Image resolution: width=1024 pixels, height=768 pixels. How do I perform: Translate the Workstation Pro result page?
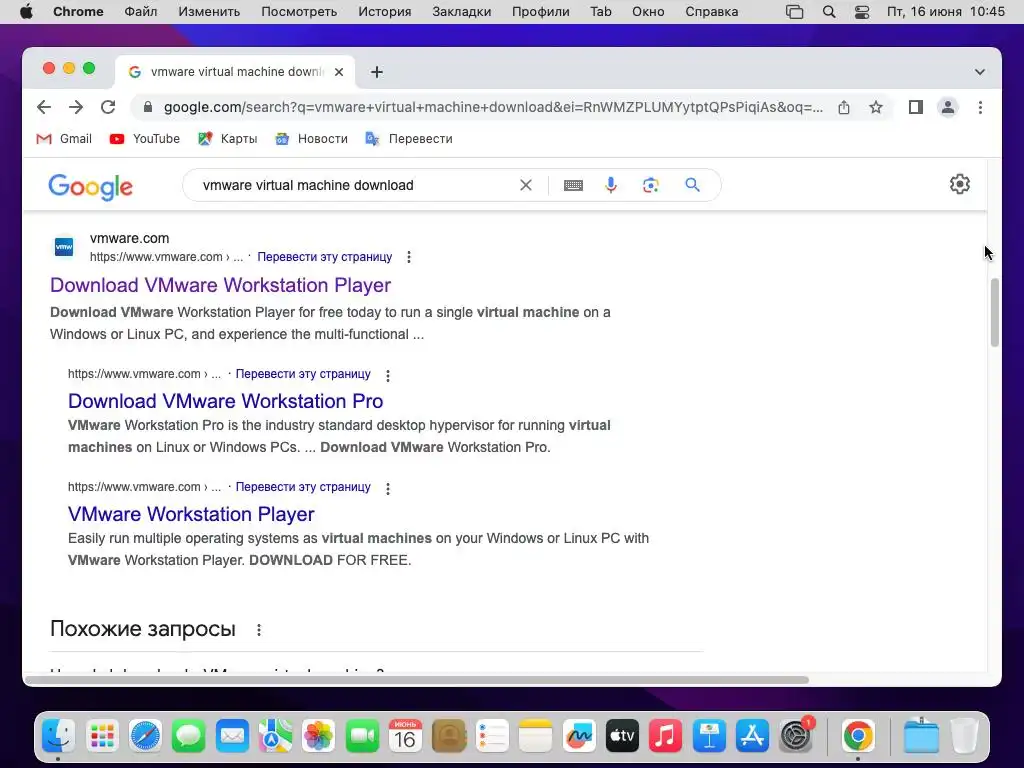click(x=303, y=374)
